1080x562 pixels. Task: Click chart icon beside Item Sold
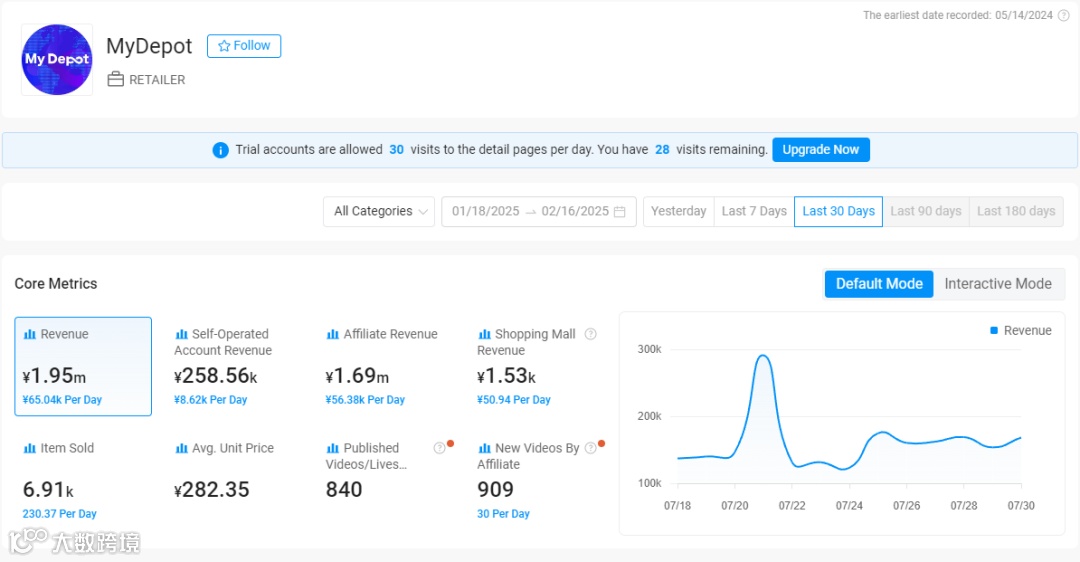(x=30, y=448)
